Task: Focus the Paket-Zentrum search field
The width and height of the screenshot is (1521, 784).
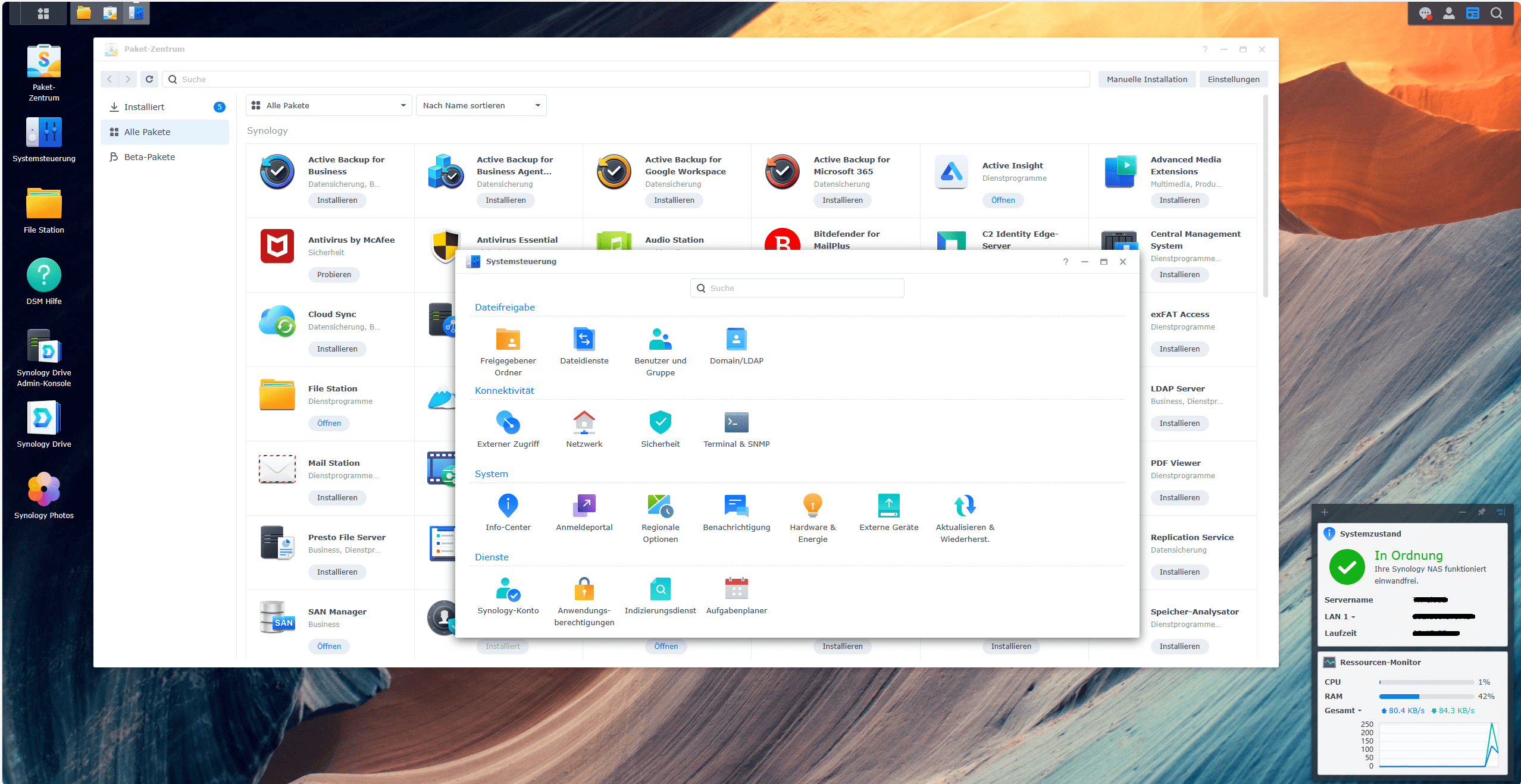Action: (x=627, y=79)
